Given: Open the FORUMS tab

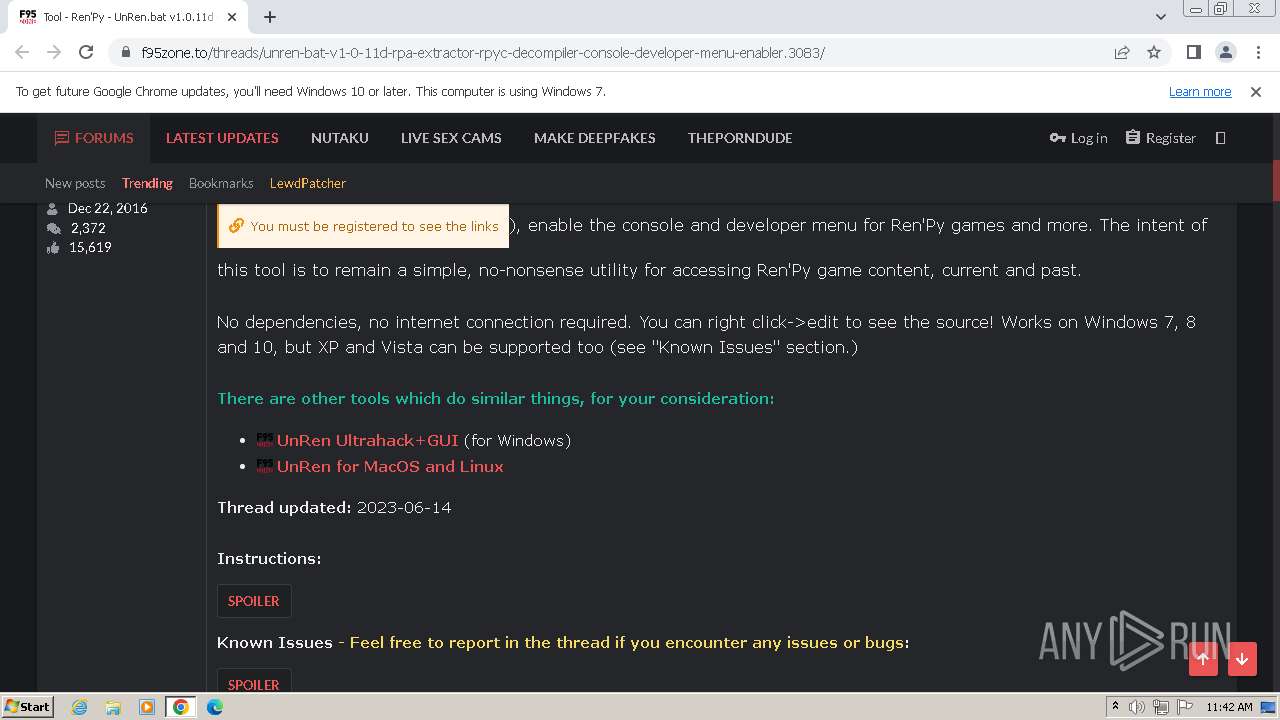Looking at the screenshot, I should pyautogui.click(x=94, y=138).
